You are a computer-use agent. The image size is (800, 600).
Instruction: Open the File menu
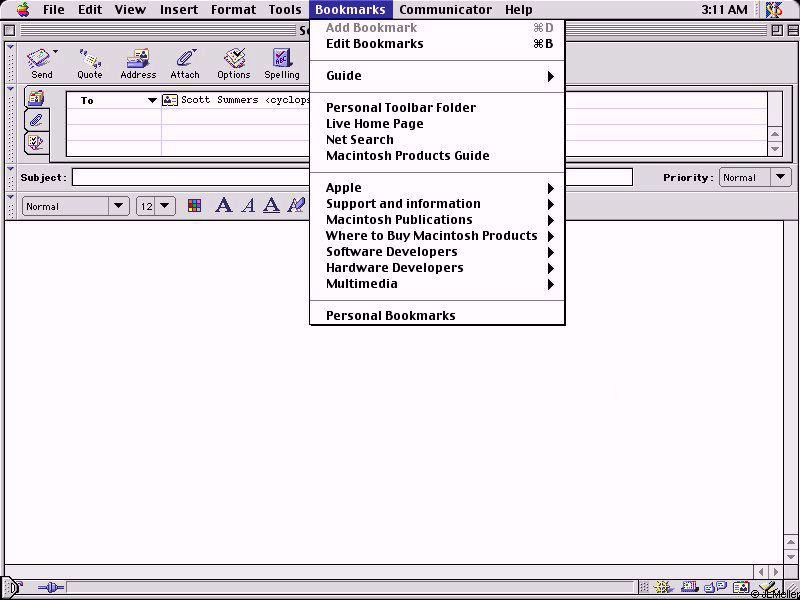pyautogui.click(x=54, y=9)
